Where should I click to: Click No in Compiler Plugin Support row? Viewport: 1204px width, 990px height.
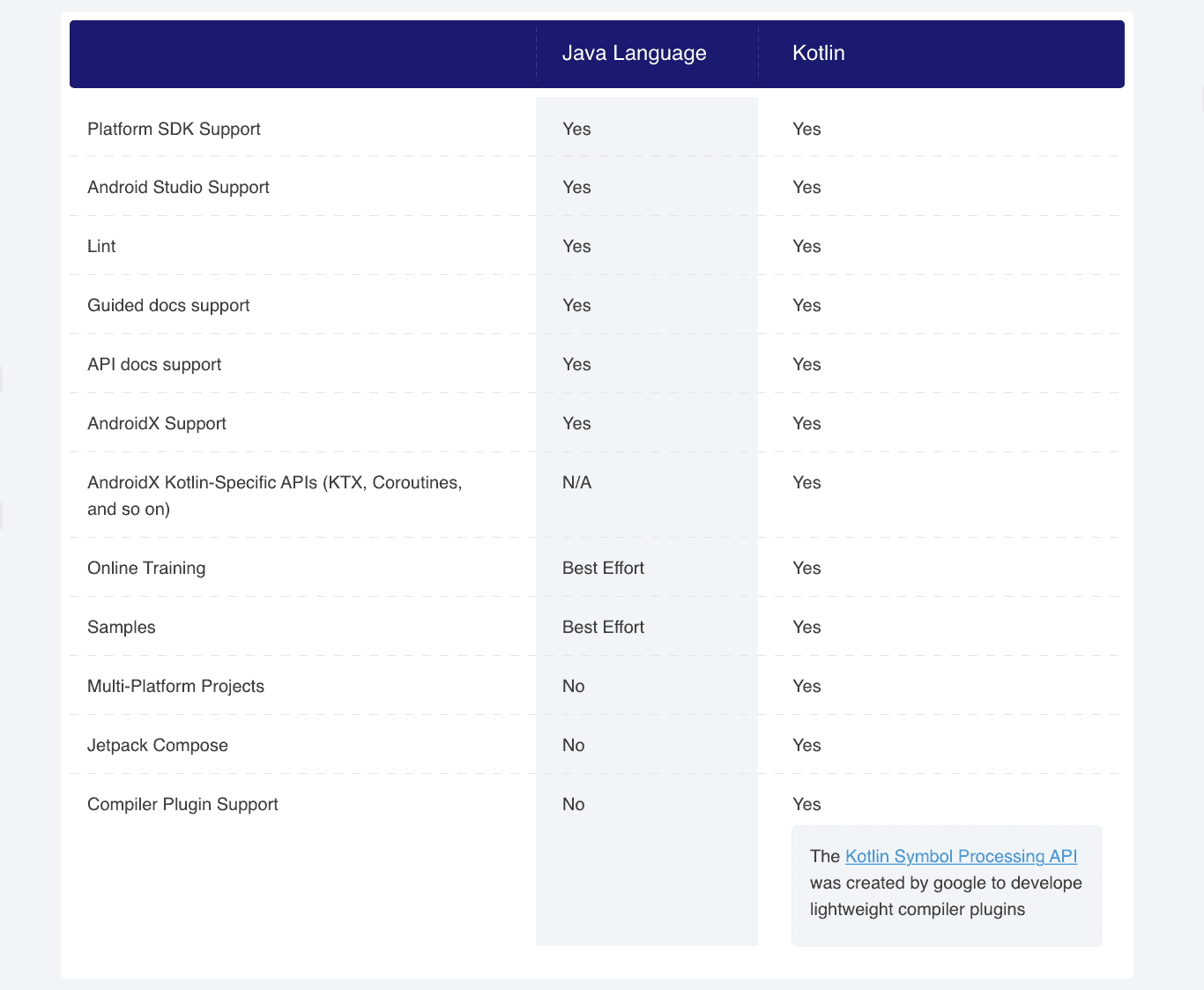coord(574,804)
